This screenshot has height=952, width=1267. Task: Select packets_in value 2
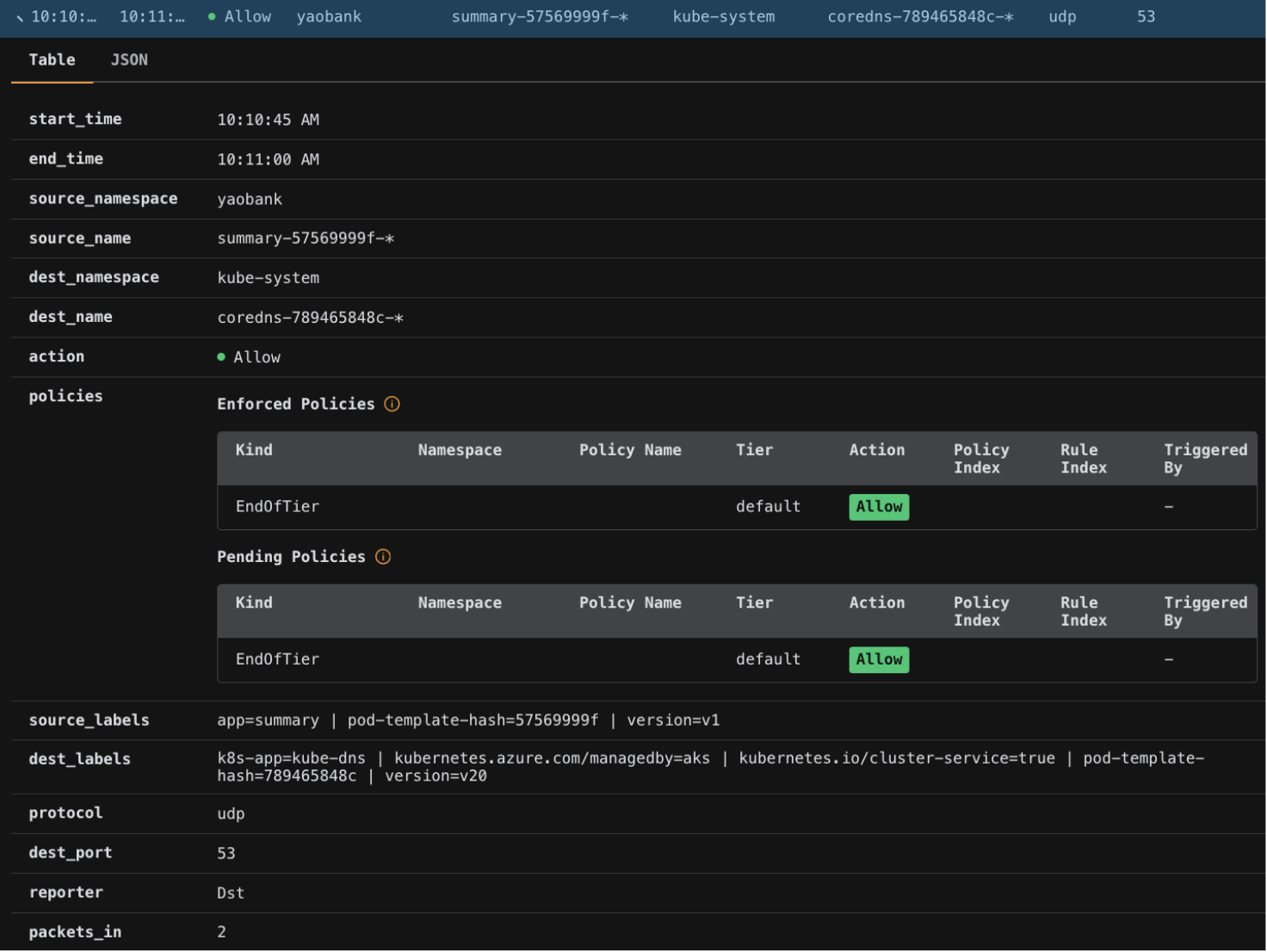click(221, 931)
